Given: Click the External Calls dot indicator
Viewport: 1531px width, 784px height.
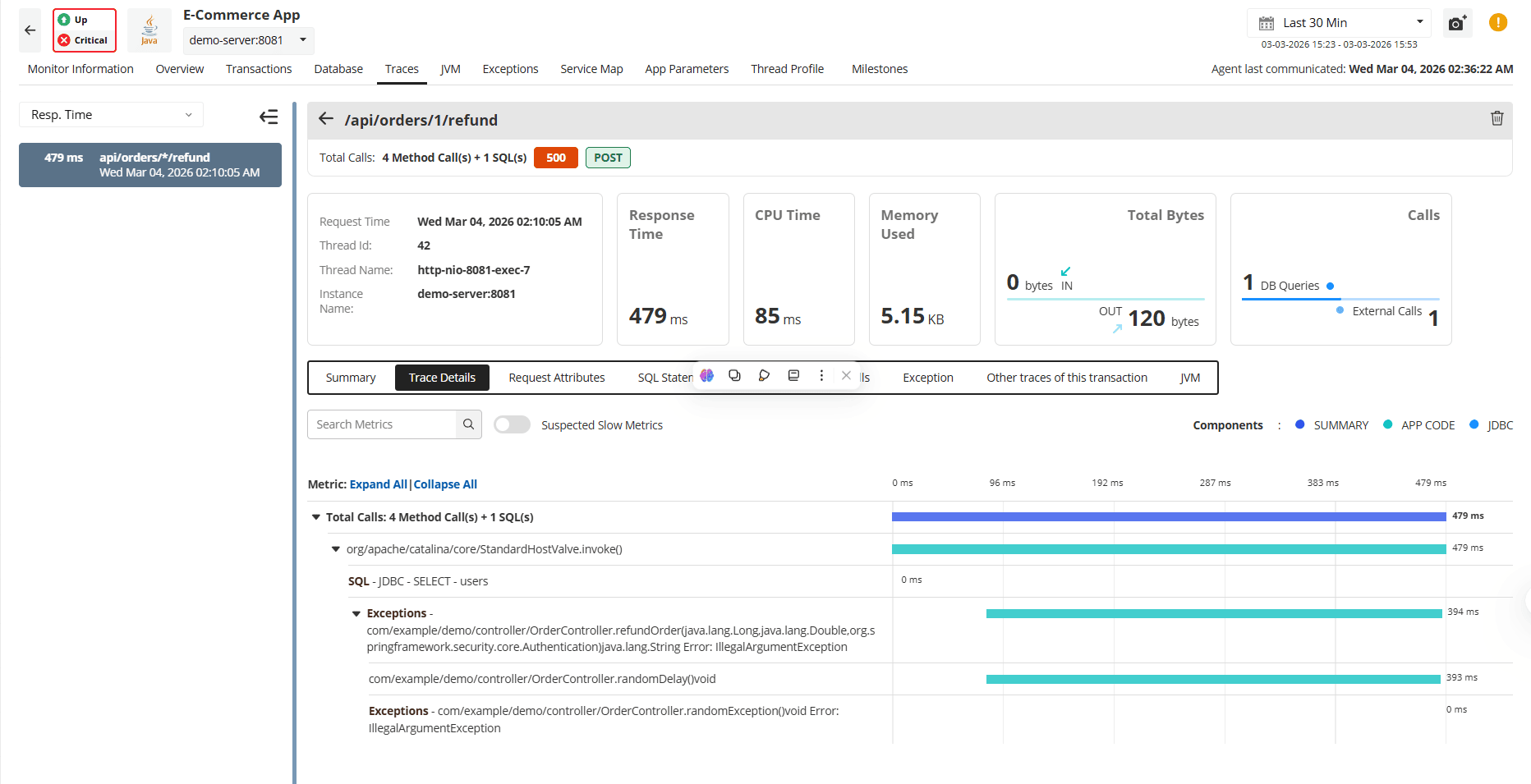Looking at the screenshot, I should [x=1340, y=310].
